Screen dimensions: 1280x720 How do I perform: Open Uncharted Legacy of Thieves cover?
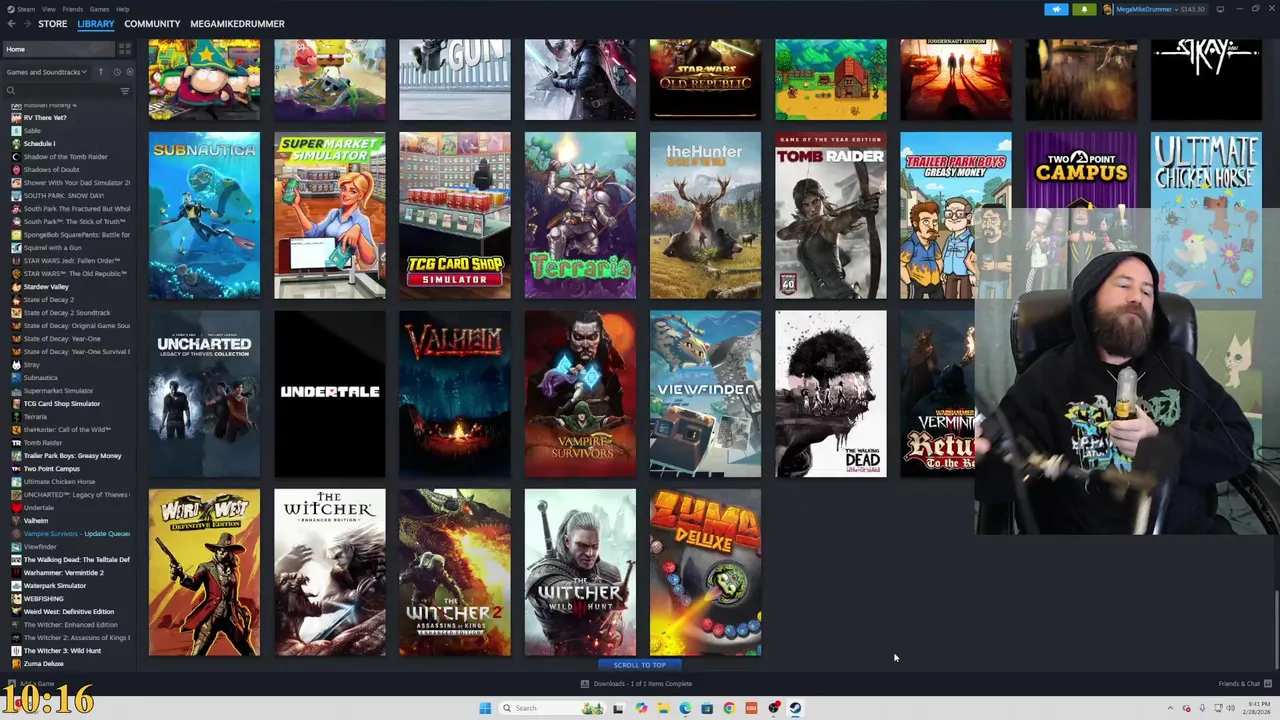pyautogui.click(x=204, y=394)
